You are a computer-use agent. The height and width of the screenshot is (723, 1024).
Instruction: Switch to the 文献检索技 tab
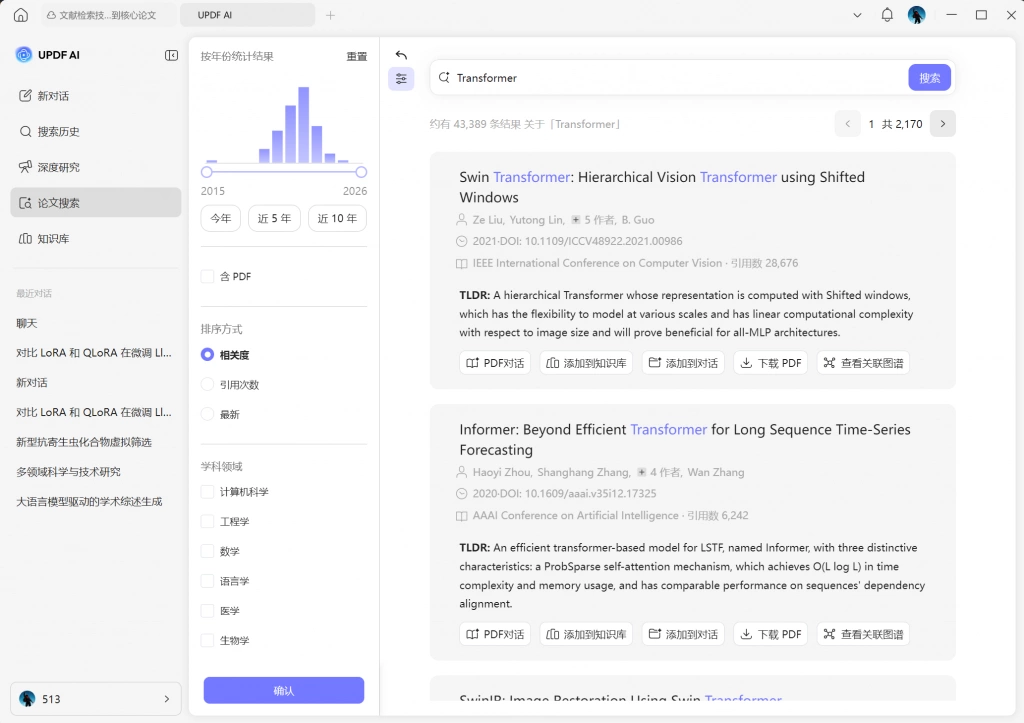(104, 15)
